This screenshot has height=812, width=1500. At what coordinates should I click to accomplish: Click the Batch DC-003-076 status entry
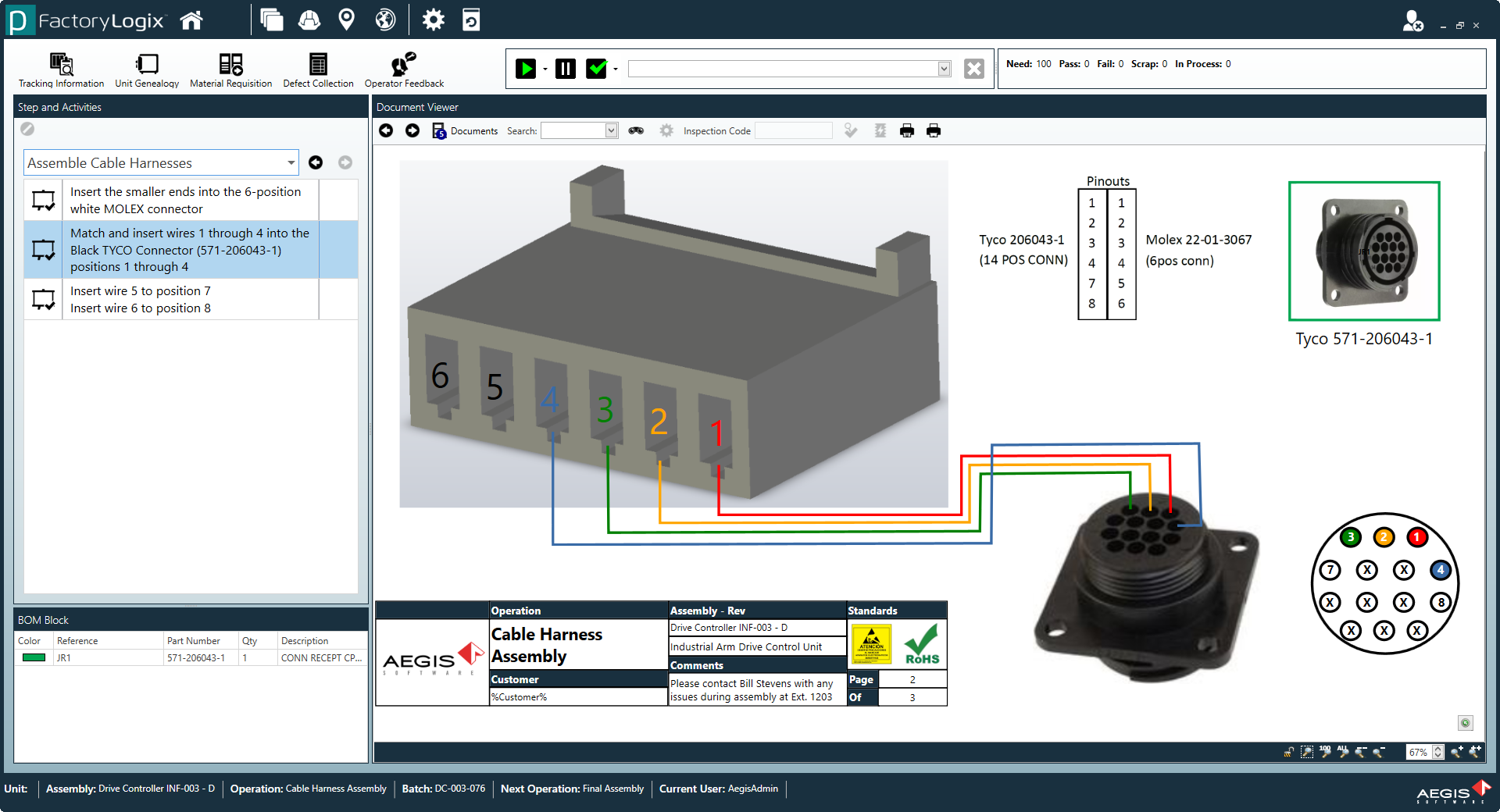(x=443, y=789)
